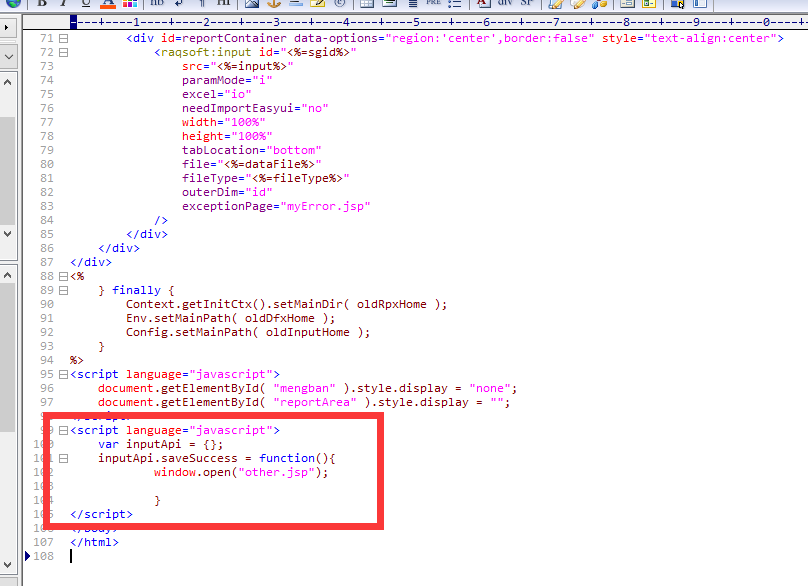Collapse saveSuccess function fold marker
Viewport: 808px width, 586px height.
point(63,458)
